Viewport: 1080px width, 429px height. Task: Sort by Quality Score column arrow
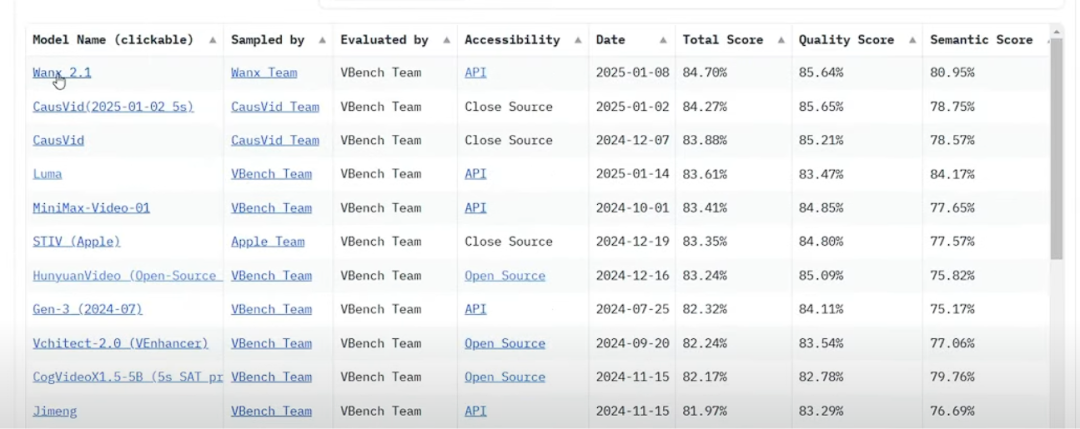point(911,41)
